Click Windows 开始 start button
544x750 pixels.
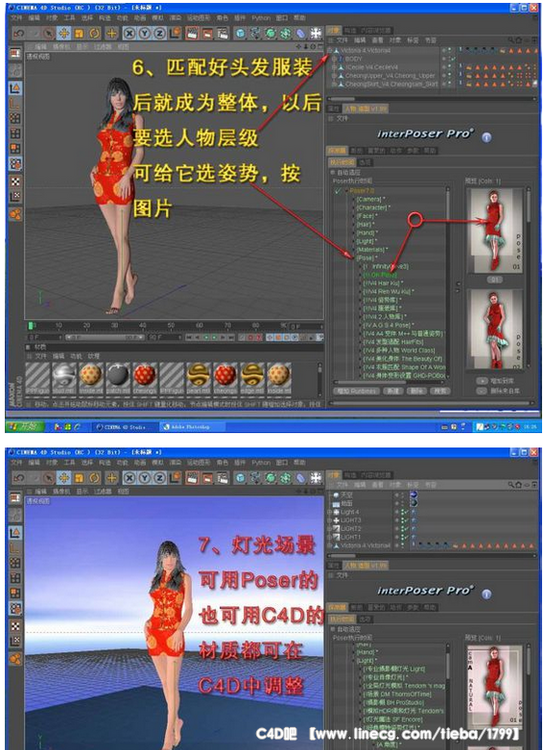tap(22, 426)
